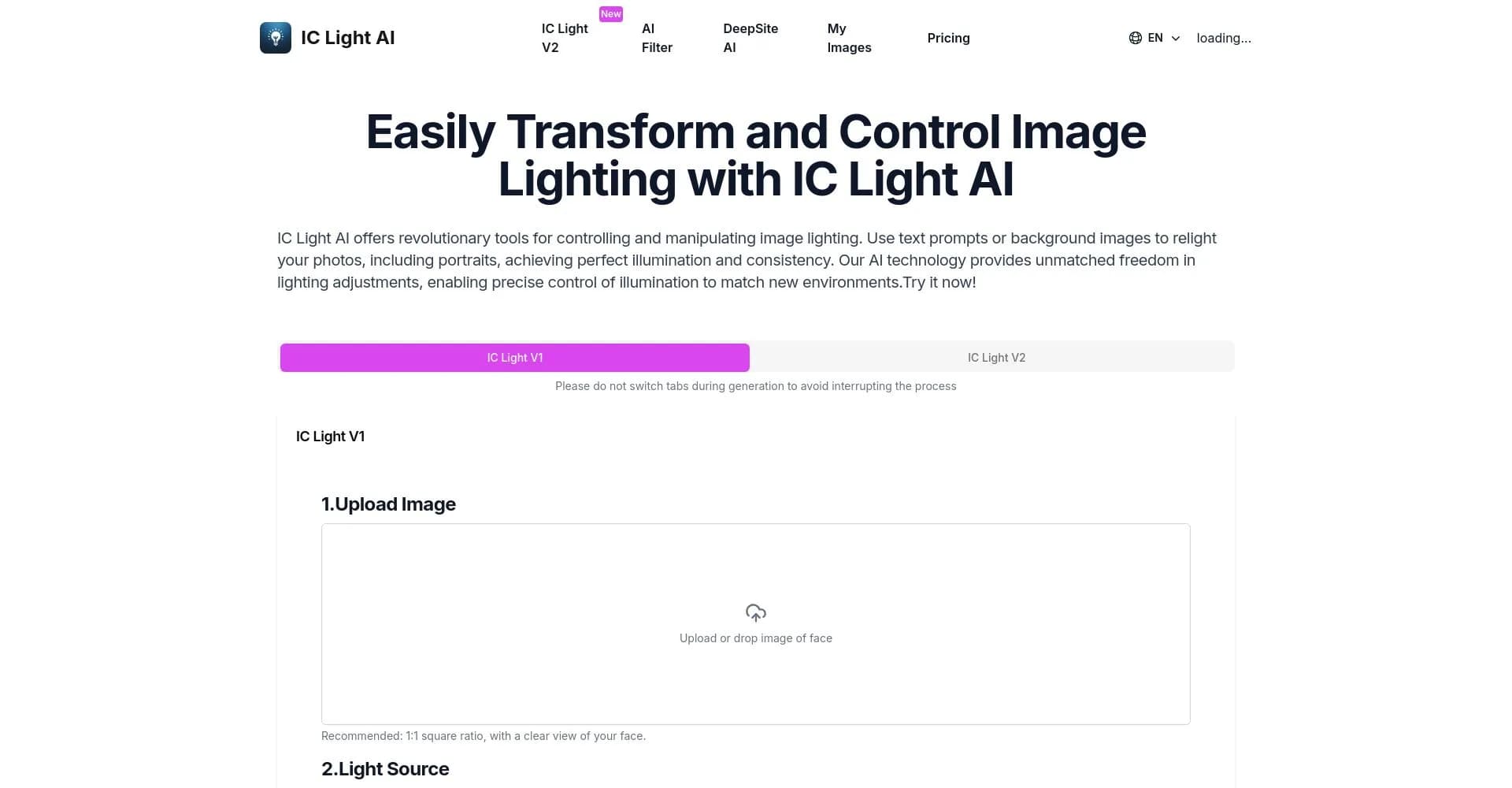Click the pink "New" badge
This screenshot has height=788, width=1512.
[611, 14]
